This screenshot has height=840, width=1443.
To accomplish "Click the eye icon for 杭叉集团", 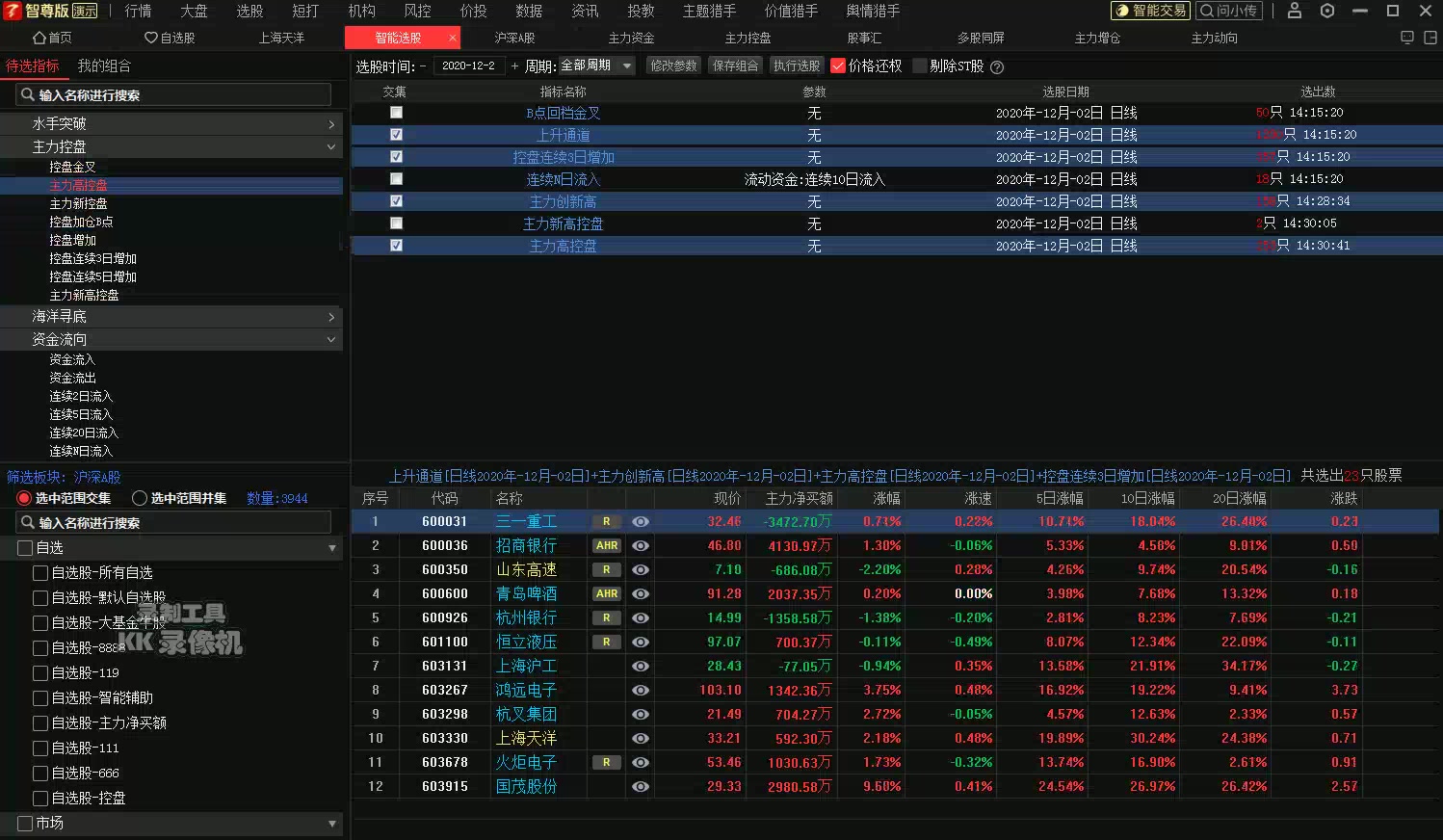I will click(x=640, y=714).
